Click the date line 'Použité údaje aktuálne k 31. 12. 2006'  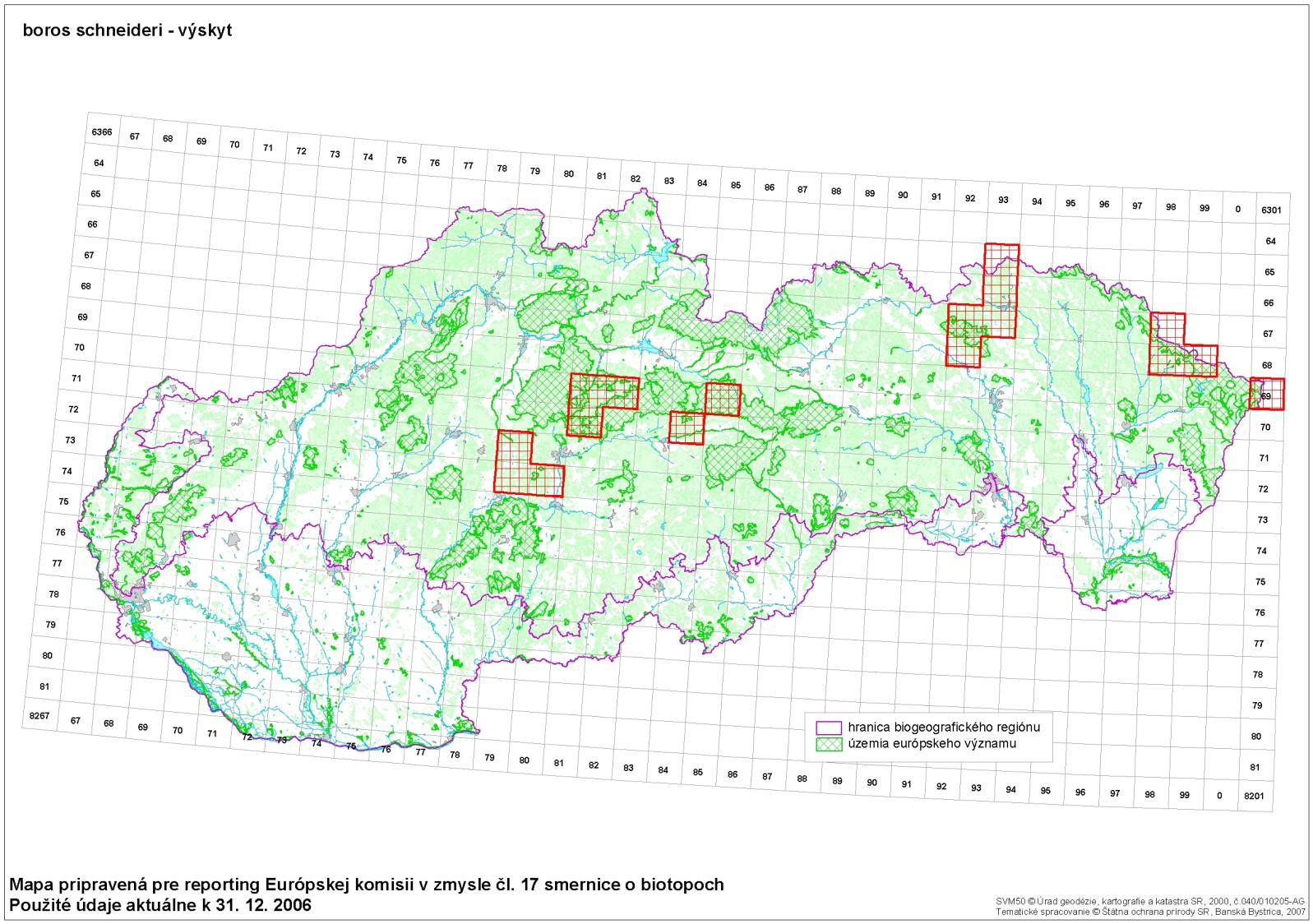(x=160, y=905)
